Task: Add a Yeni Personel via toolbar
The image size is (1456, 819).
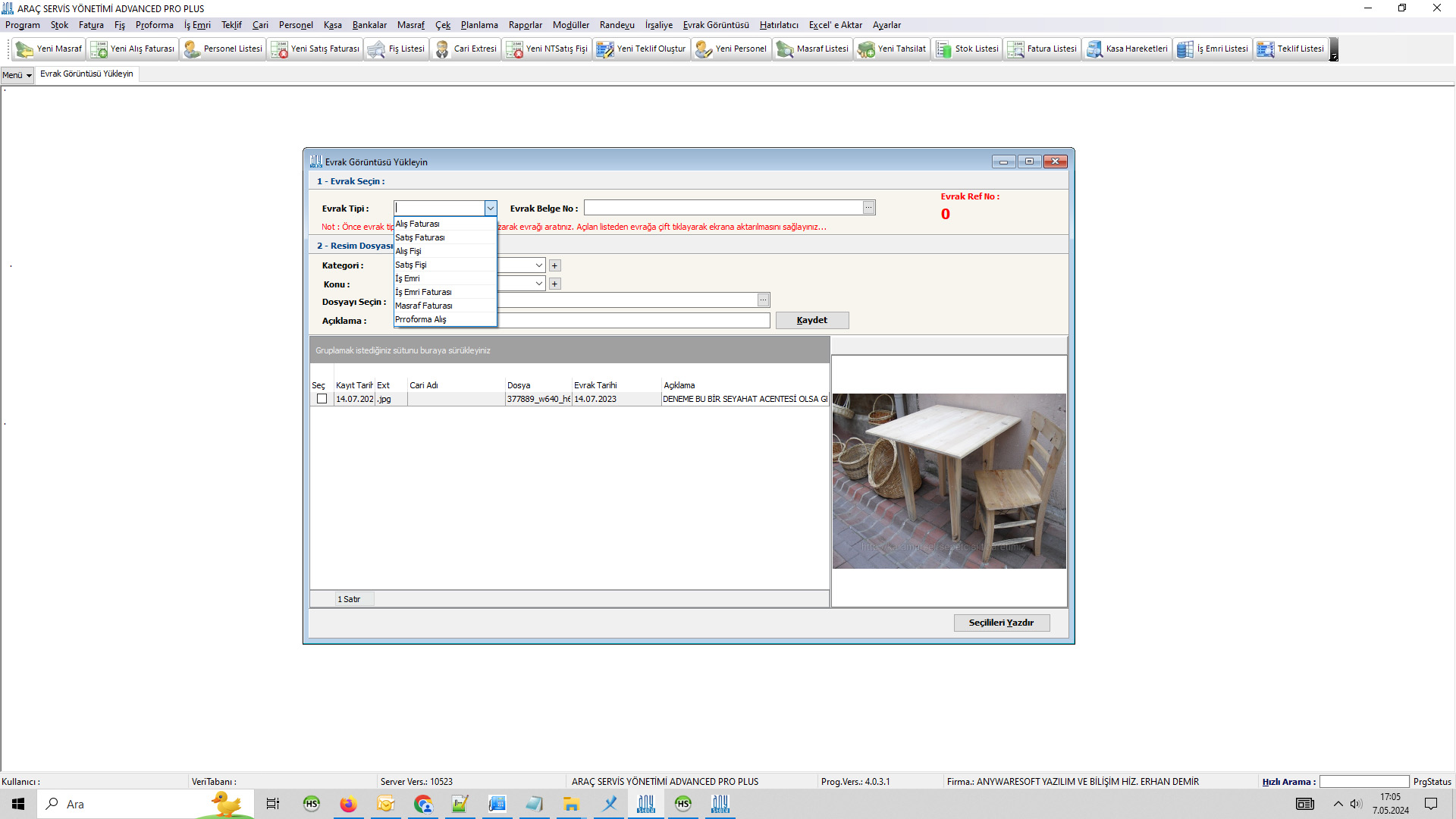Action: pos(731,49)
